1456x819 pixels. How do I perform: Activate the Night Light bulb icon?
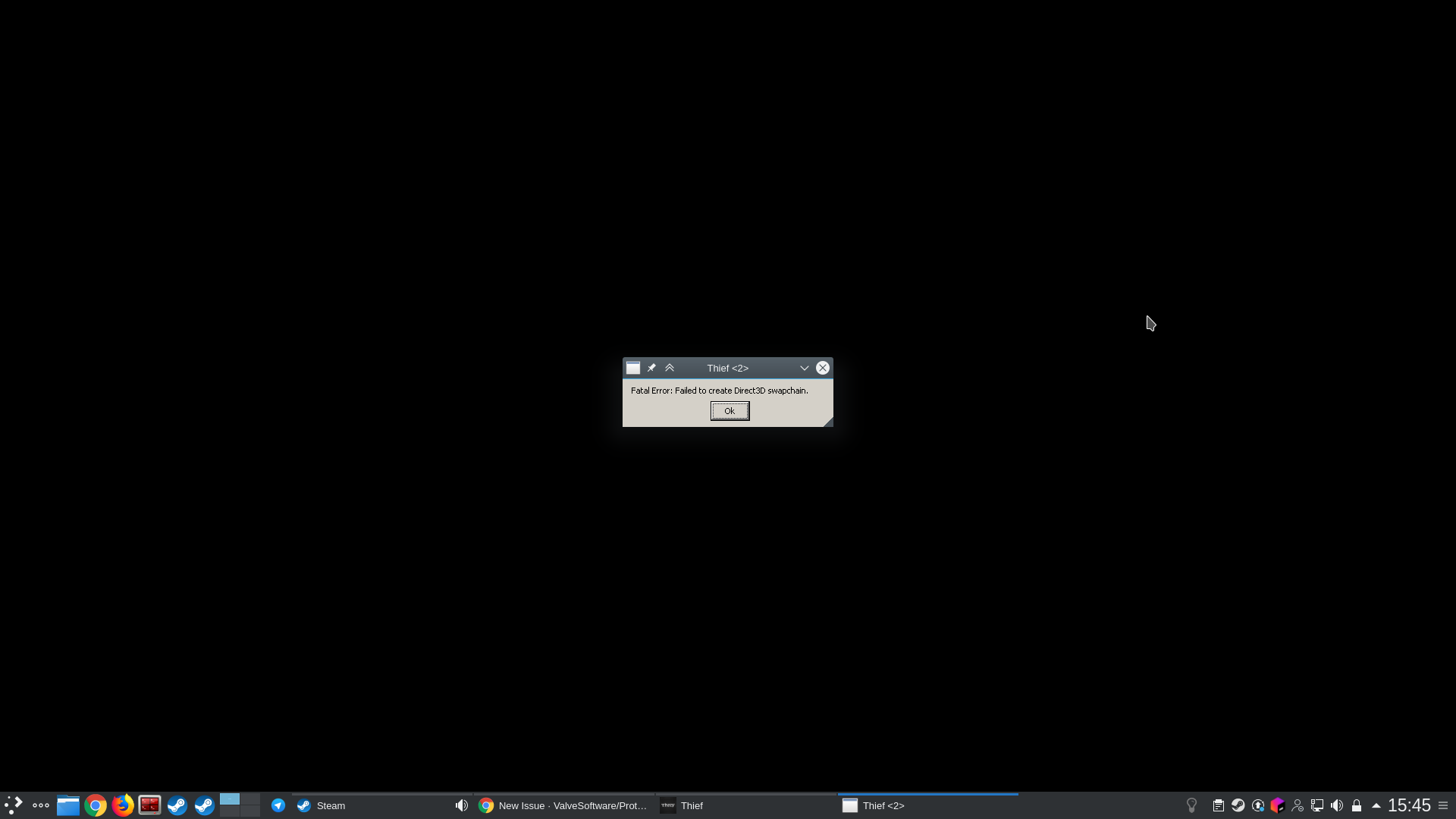click(x=1191, y=805)
